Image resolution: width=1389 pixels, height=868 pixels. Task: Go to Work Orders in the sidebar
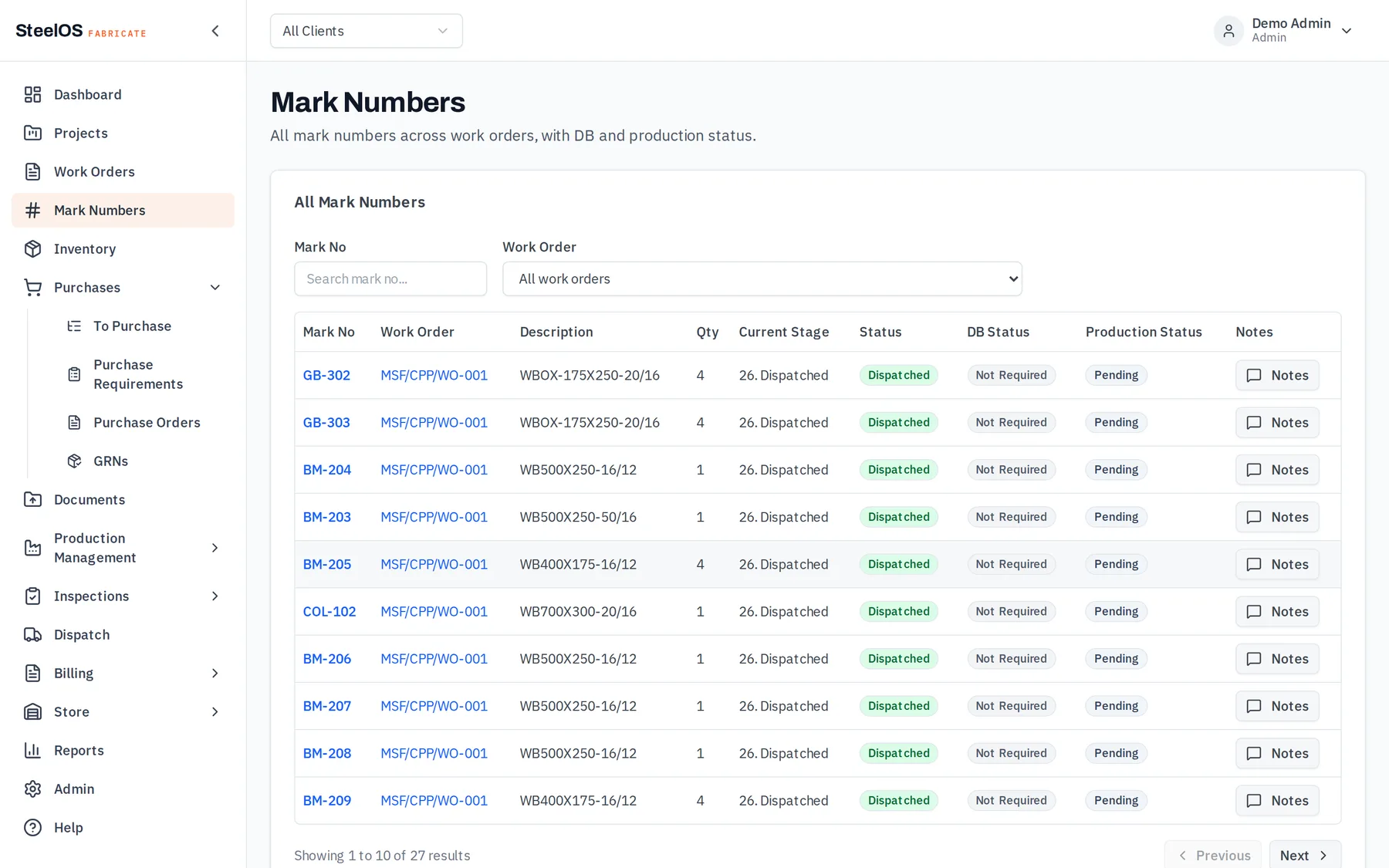123,172
